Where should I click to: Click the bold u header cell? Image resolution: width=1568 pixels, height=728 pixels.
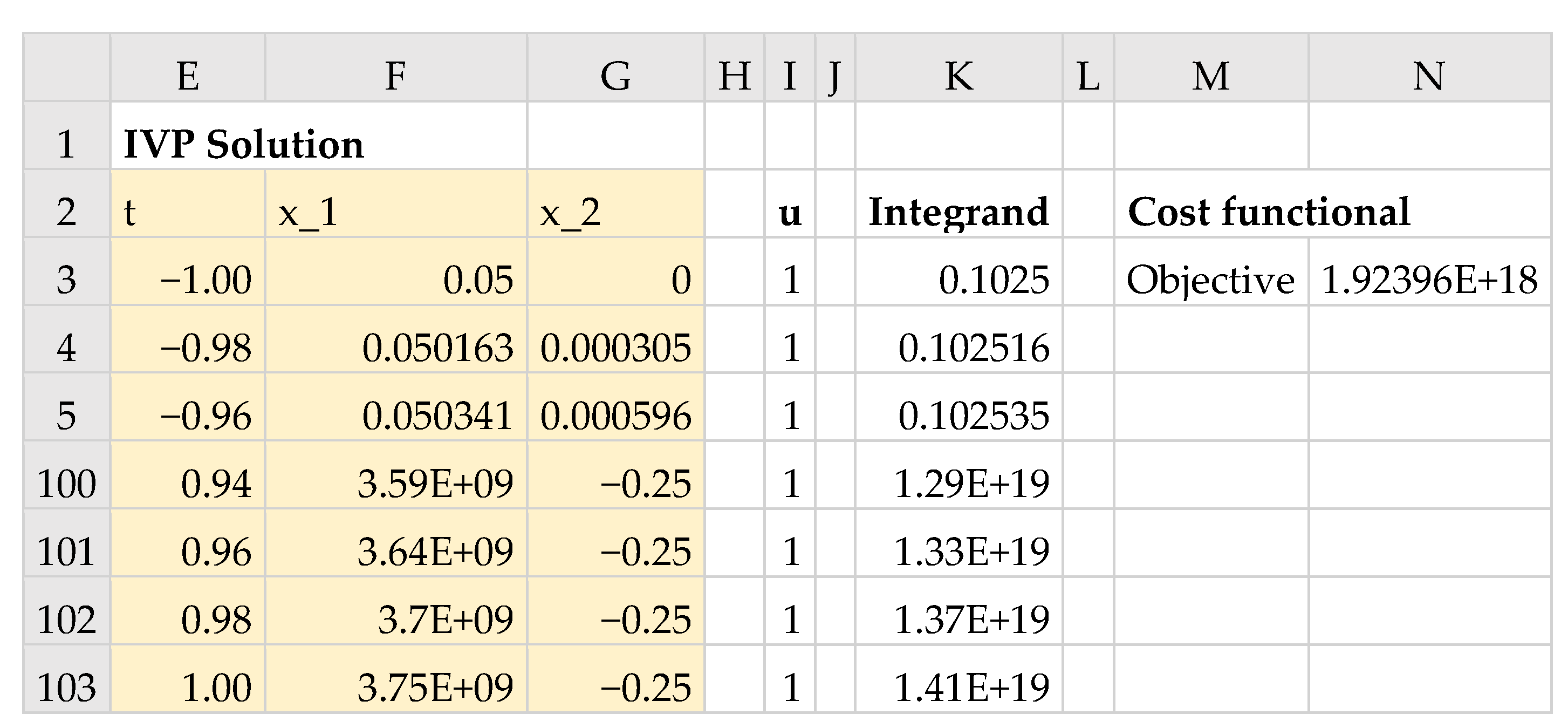click(x=790, y=212)
